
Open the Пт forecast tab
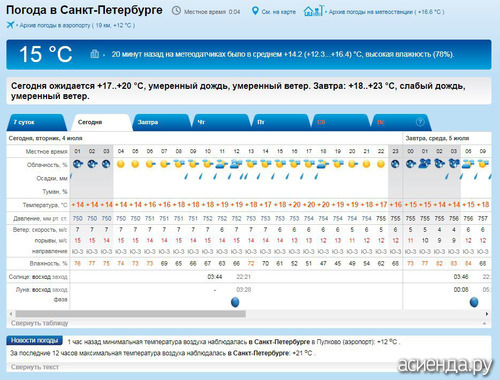[x=281, y=122]
